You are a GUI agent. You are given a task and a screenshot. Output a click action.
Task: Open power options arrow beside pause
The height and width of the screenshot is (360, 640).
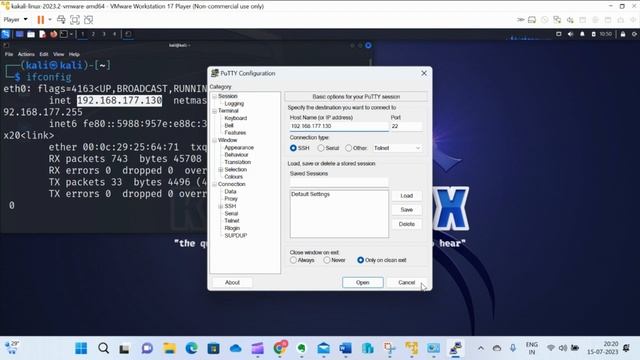click(x=50, y=20)
